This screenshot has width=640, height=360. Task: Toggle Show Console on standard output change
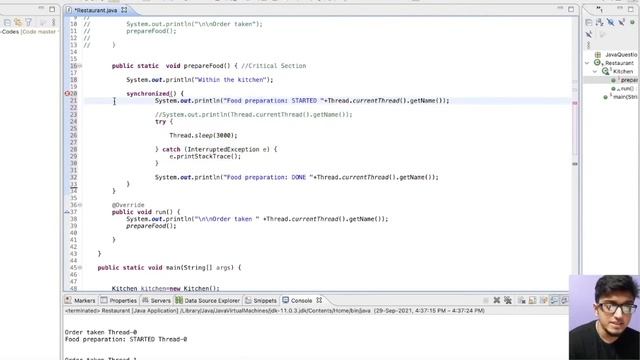(554, 300)
